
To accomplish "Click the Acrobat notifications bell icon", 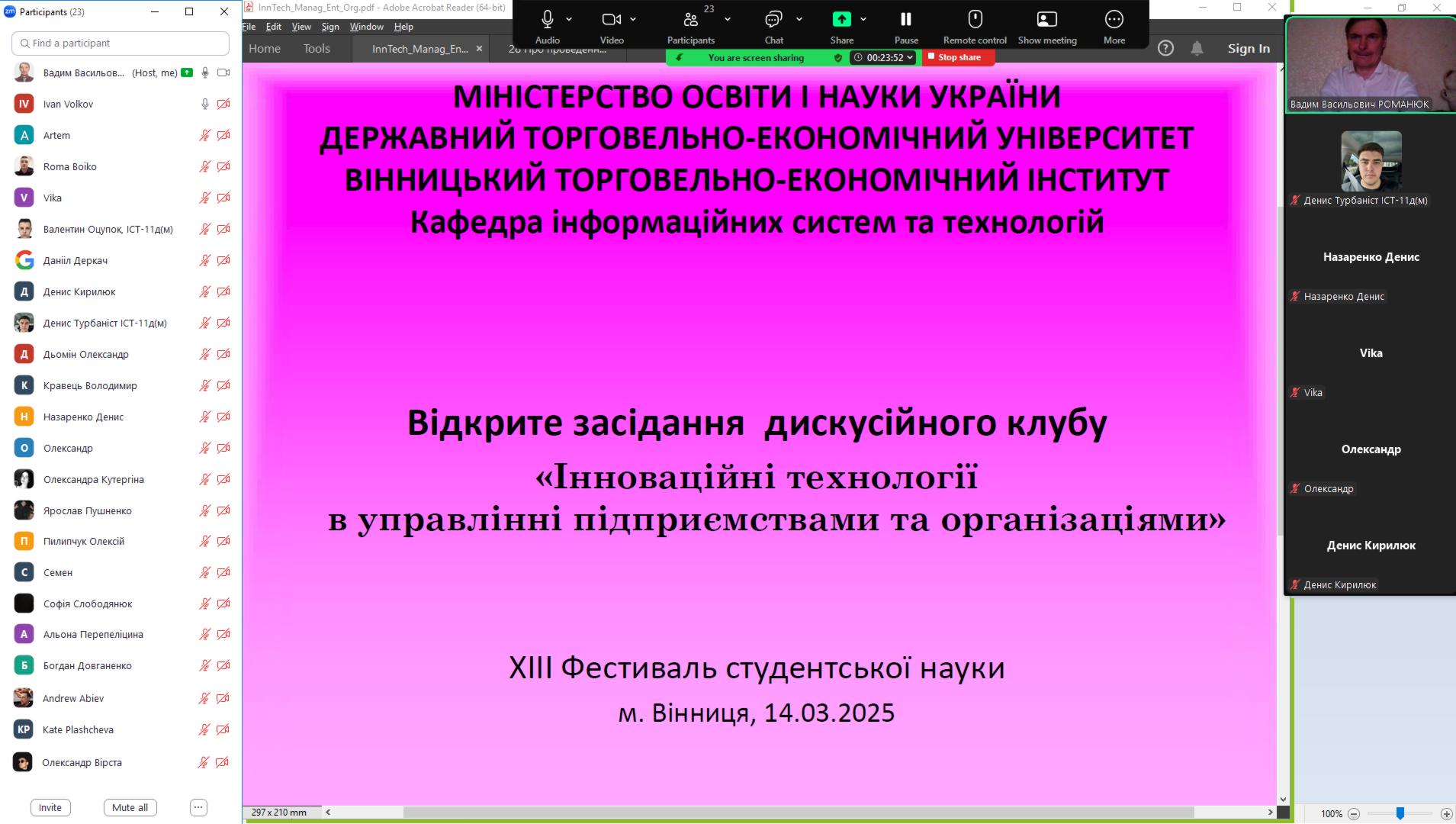I will 1197,49.
